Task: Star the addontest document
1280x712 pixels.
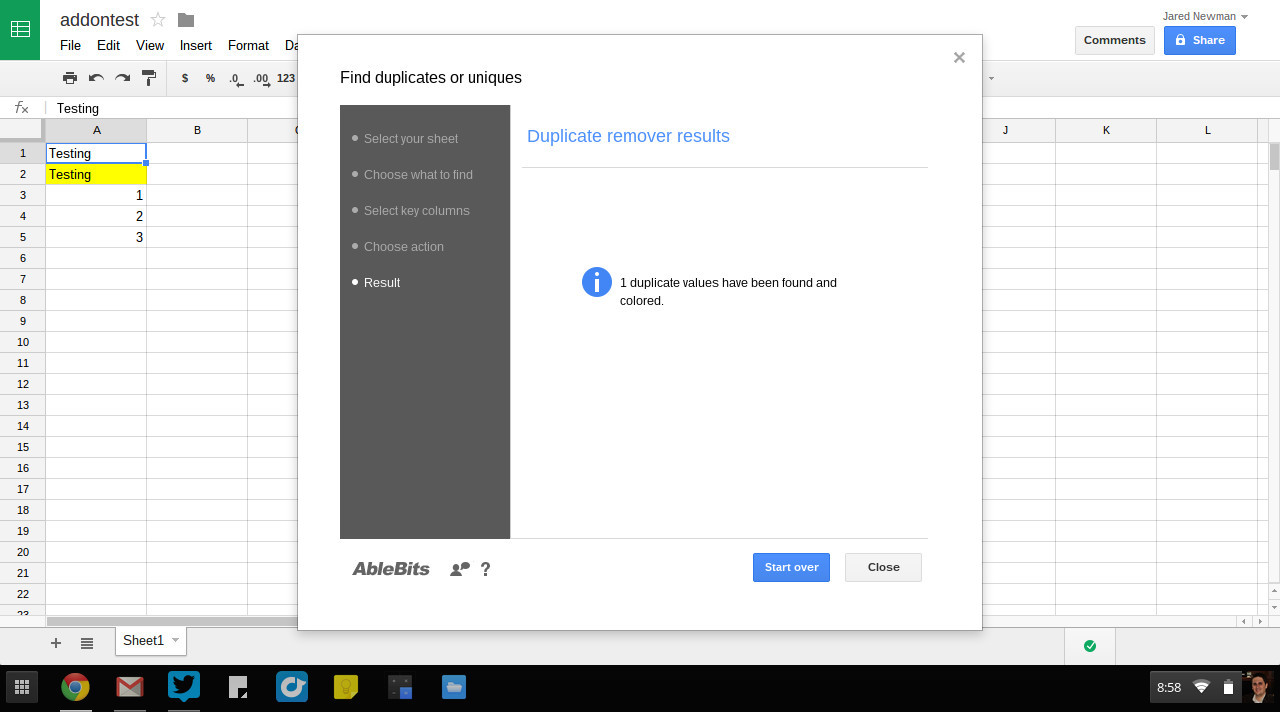Action: pyautogui.click(x=158, y=20)
